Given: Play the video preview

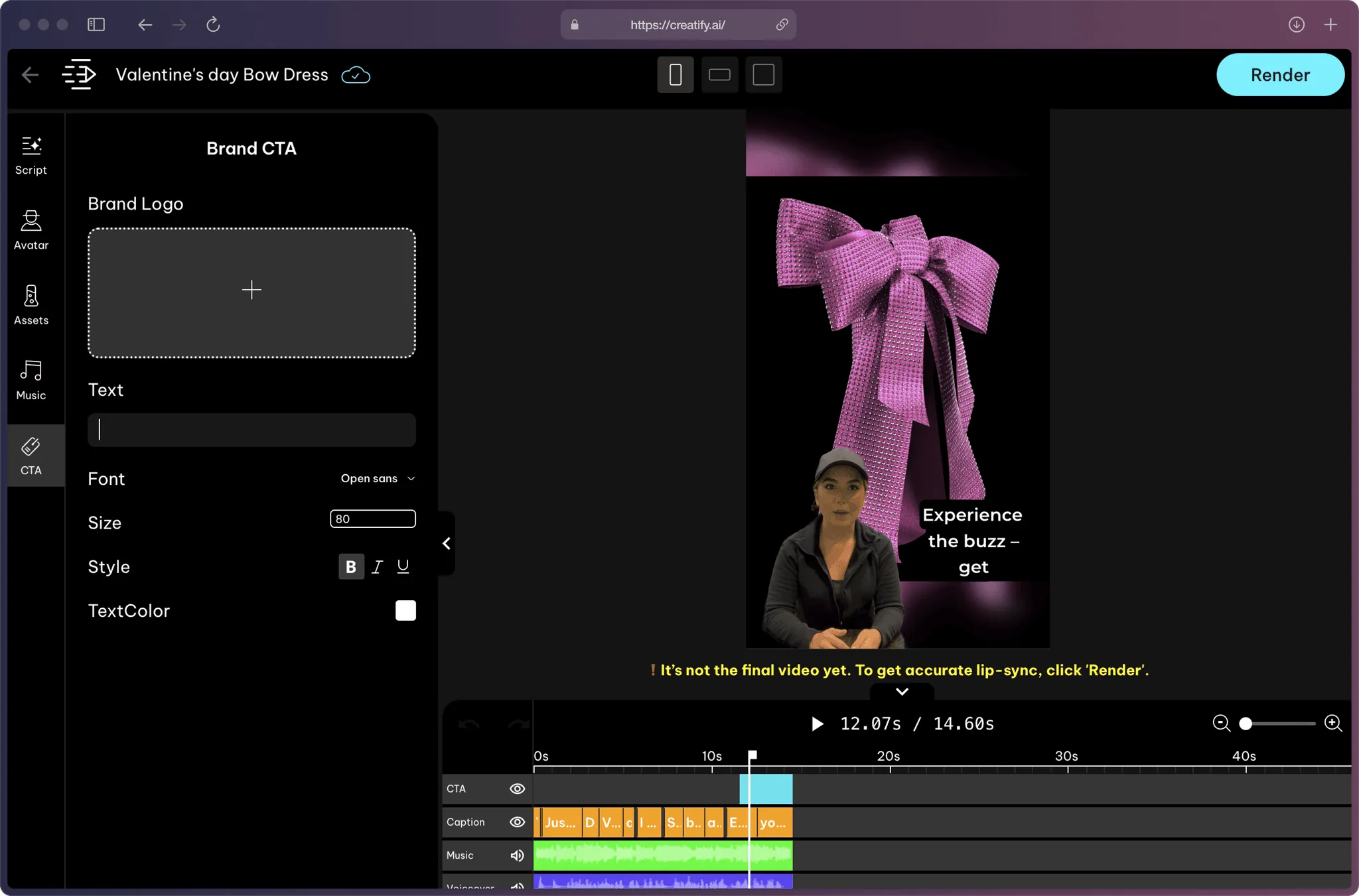Looking at the screenshot, I should (818, 724).
